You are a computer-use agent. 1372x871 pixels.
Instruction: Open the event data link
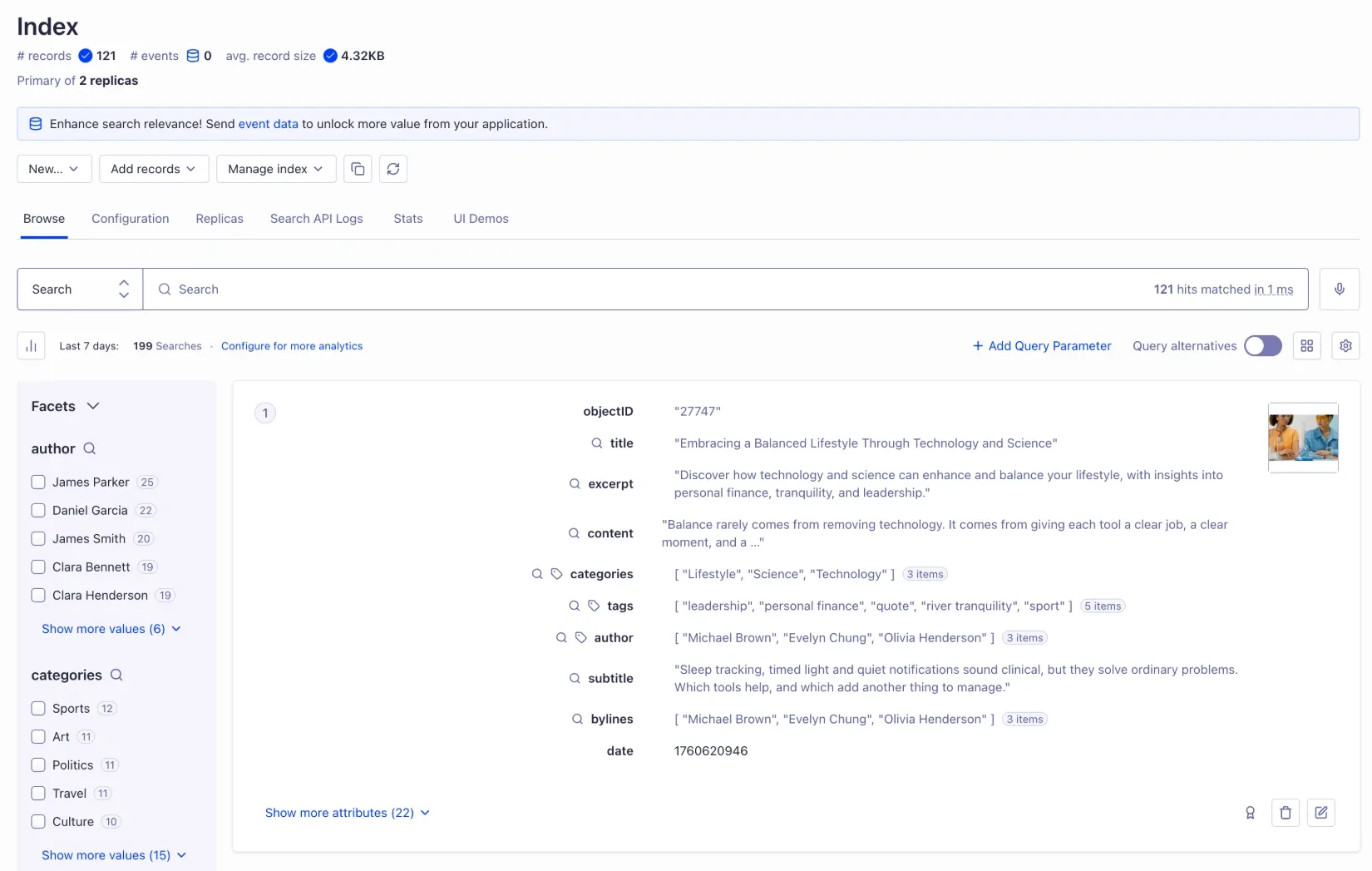tap(269, 124)
